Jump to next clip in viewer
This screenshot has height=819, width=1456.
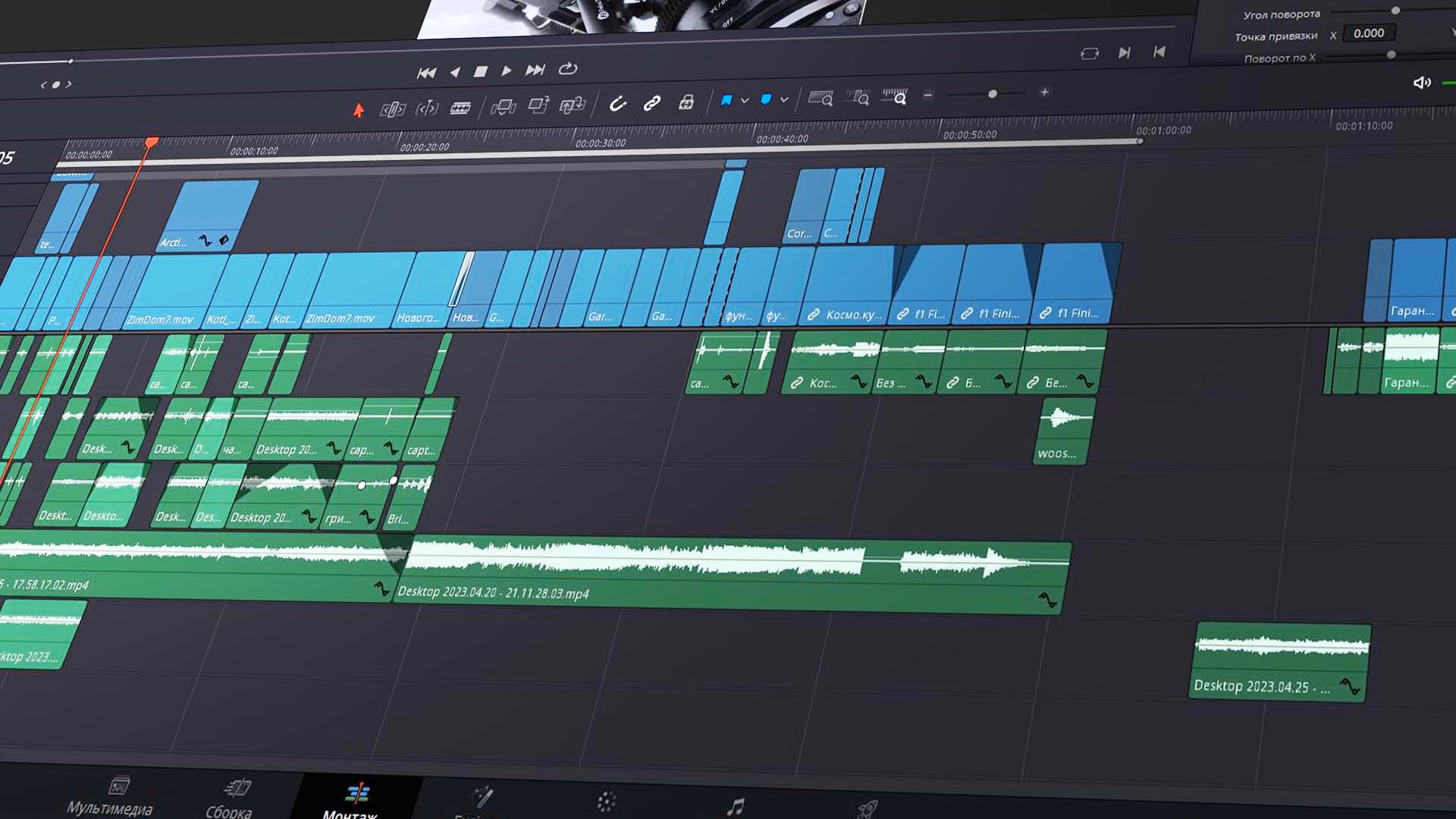tap(1125, 52)
